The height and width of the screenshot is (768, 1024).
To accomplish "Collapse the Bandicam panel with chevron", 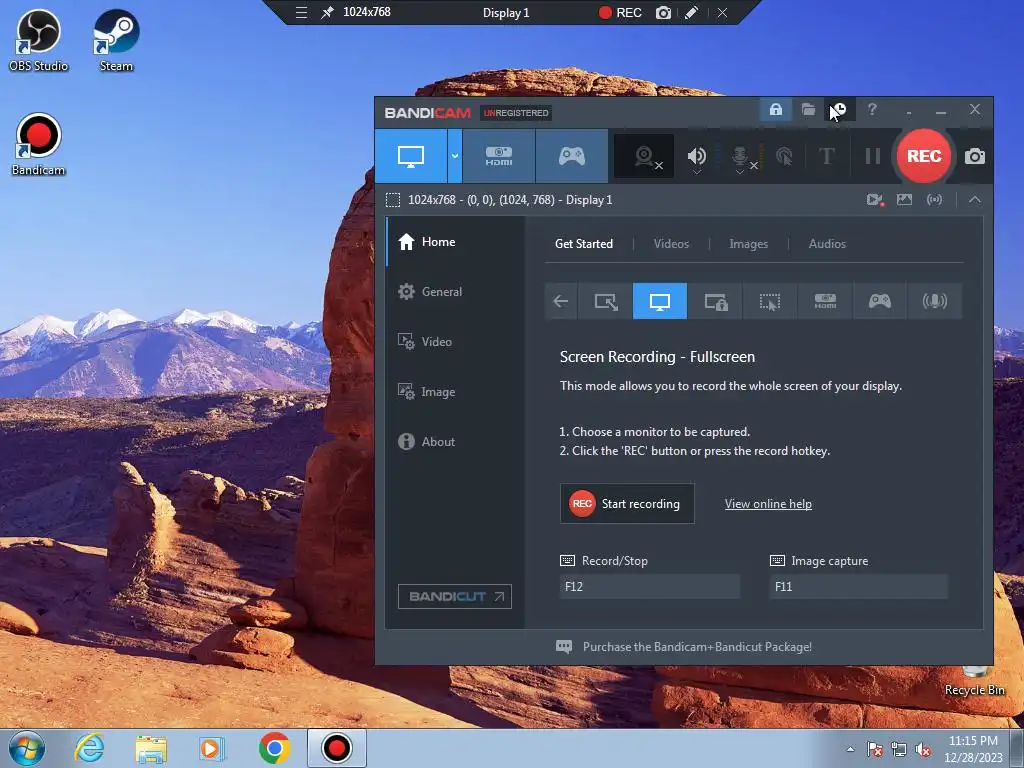I will (x=974, y=200).
